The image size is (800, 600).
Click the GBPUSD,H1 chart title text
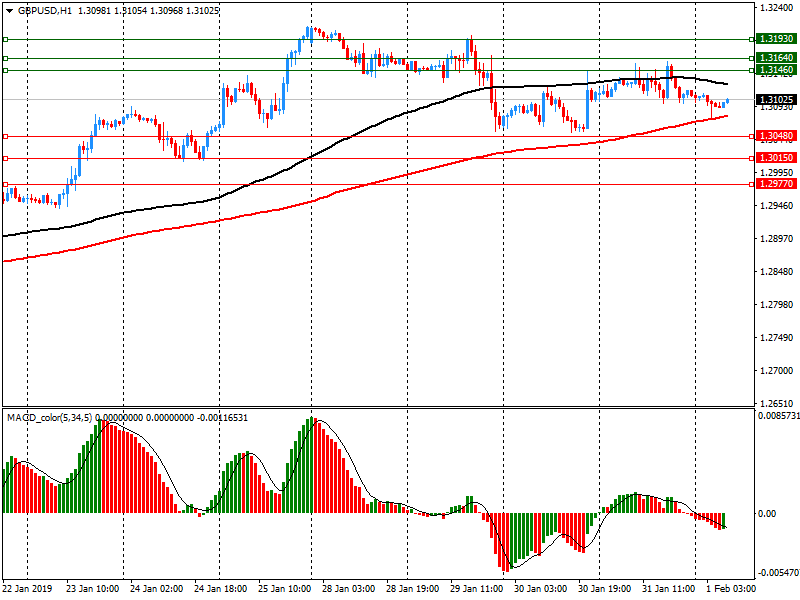click(45, 10)
